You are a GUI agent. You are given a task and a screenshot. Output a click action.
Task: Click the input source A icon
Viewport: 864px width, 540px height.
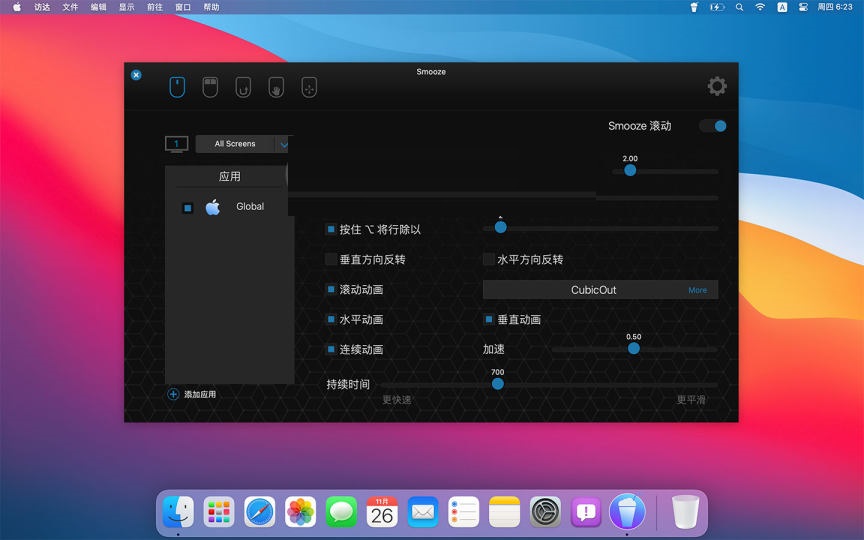click(x=782, y=7)
